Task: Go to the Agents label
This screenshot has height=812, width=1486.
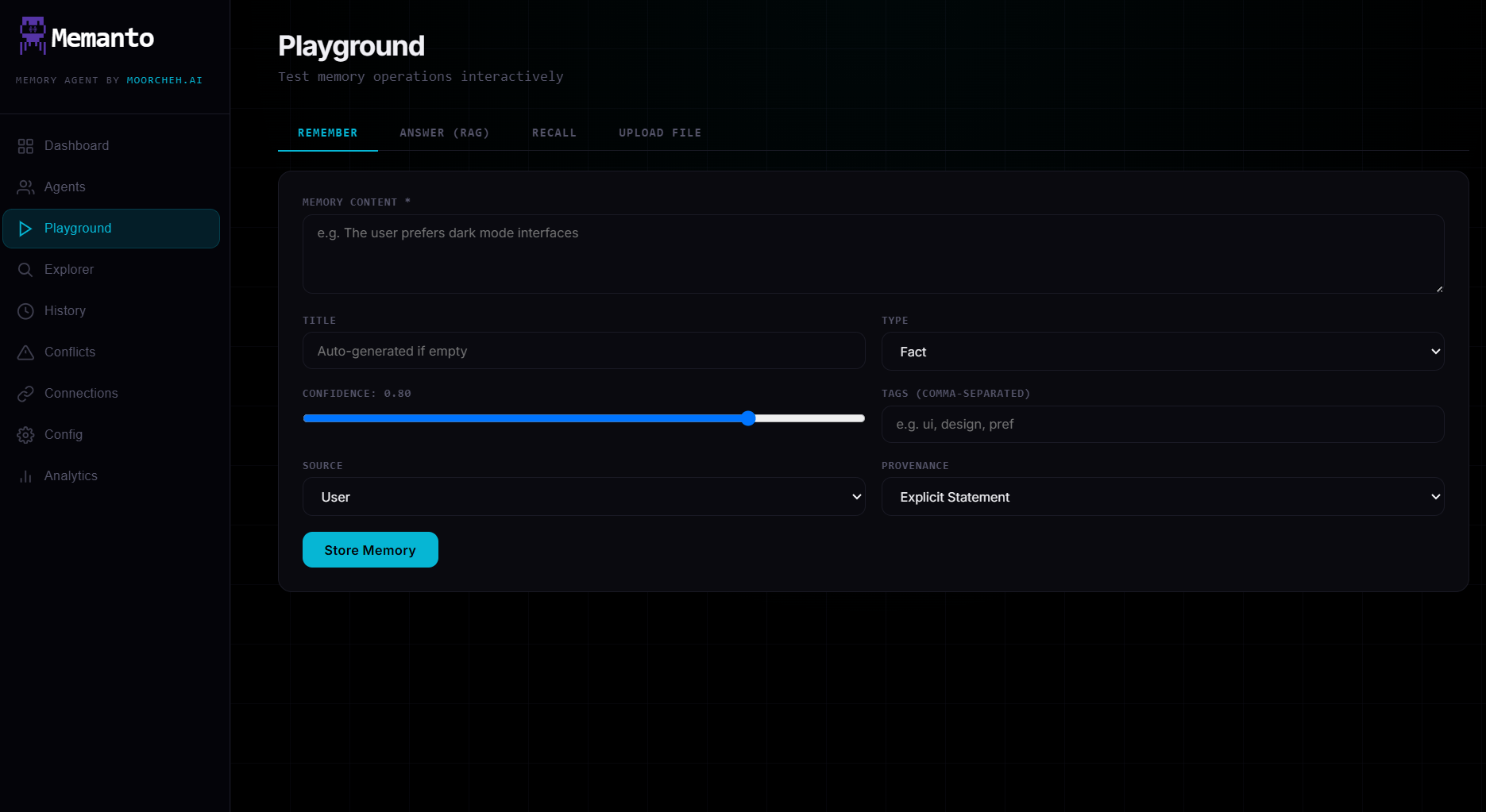Action: point(64,187)
